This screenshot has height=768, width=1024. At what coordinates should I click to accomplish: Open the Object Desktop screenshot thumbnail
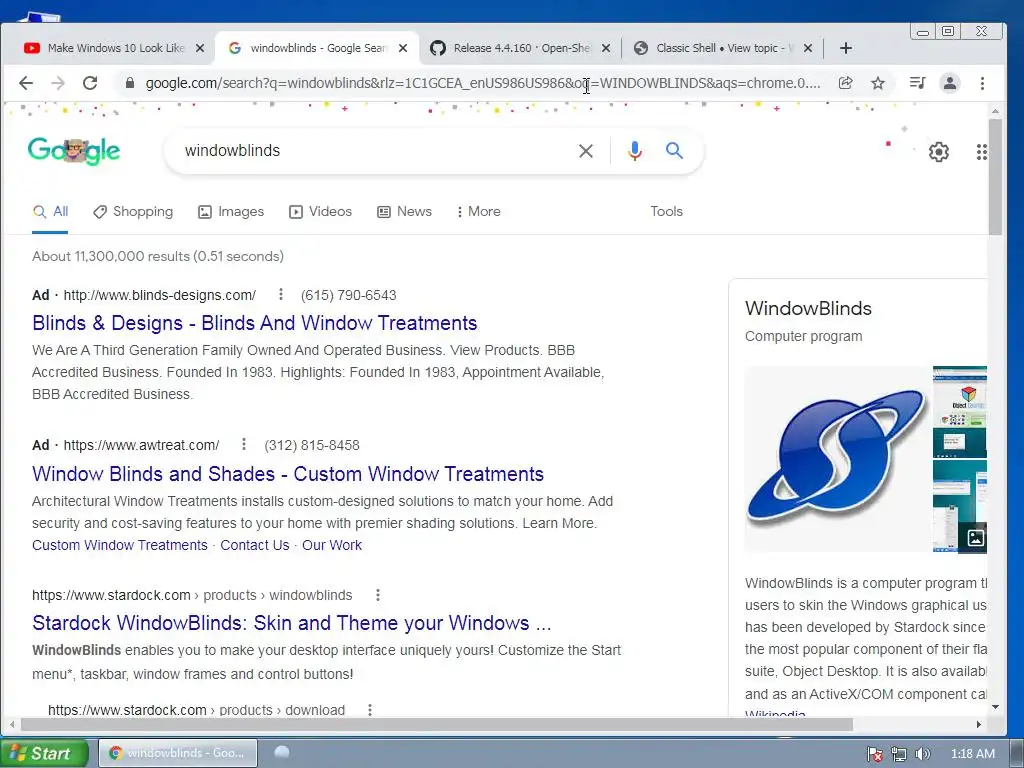[959, 411]
